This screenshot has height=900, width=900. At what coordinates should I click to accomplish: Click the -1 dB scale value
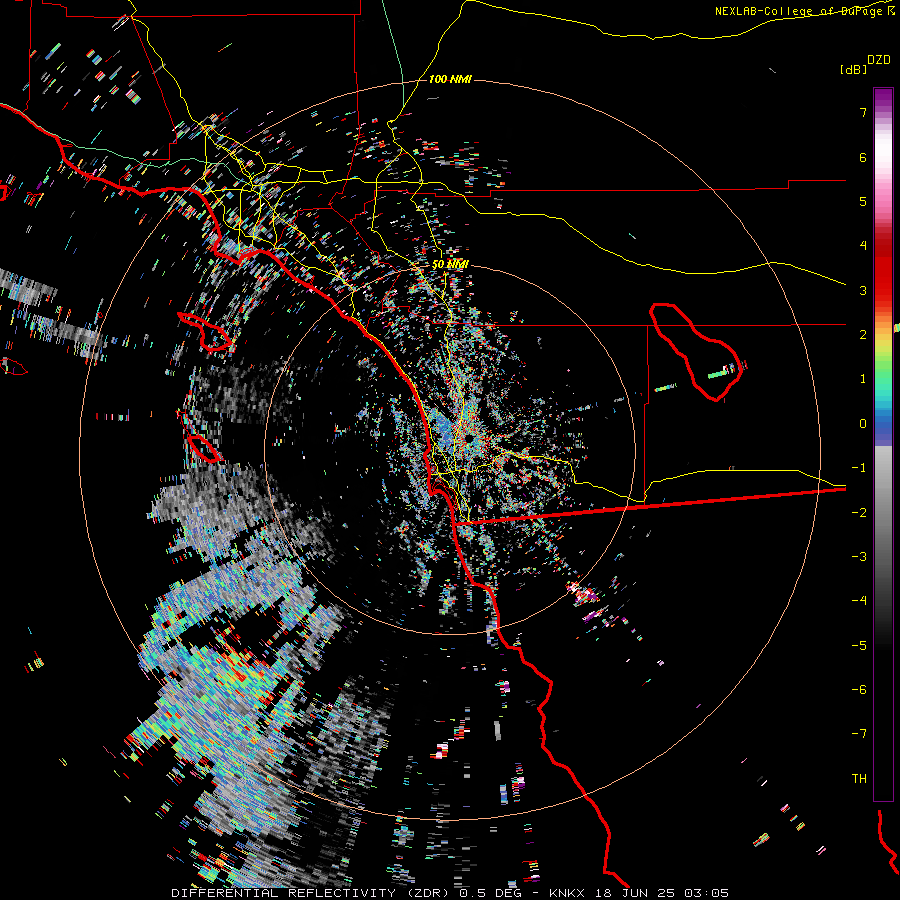tap(859, 468)
